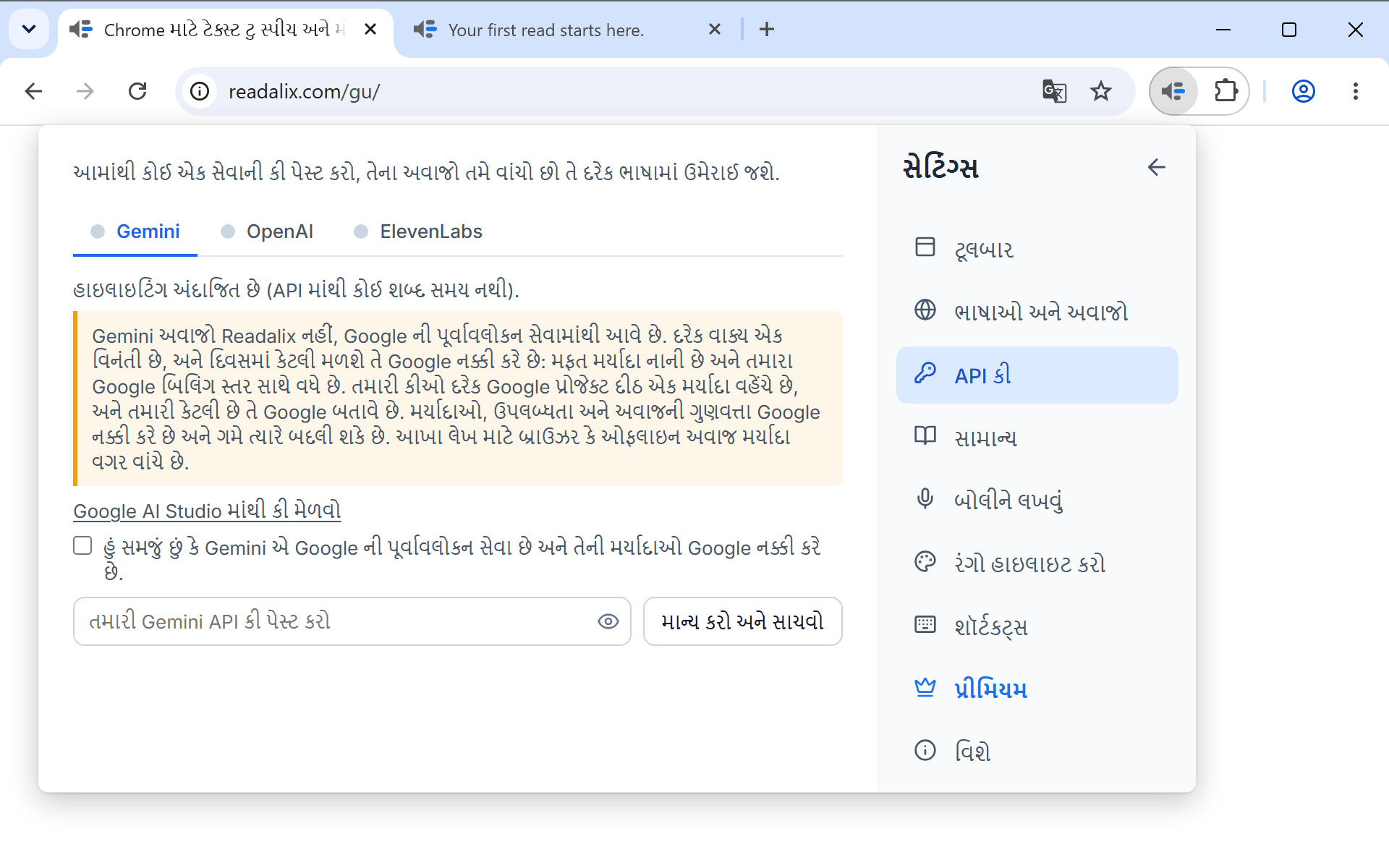Open the Shortcuts keyboard icon

(x=925, y=625)
